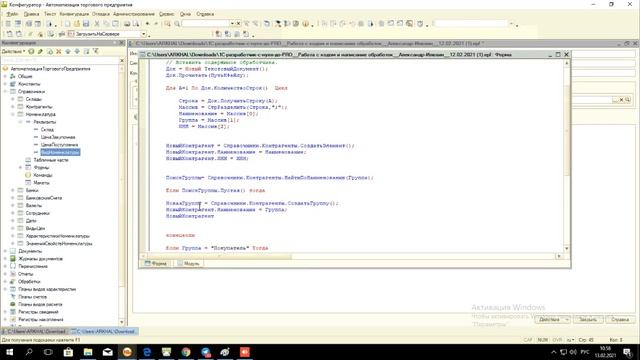Screen dimensions: 640x360
Task: Click the Действия button at bottom right
Action: 552,320
